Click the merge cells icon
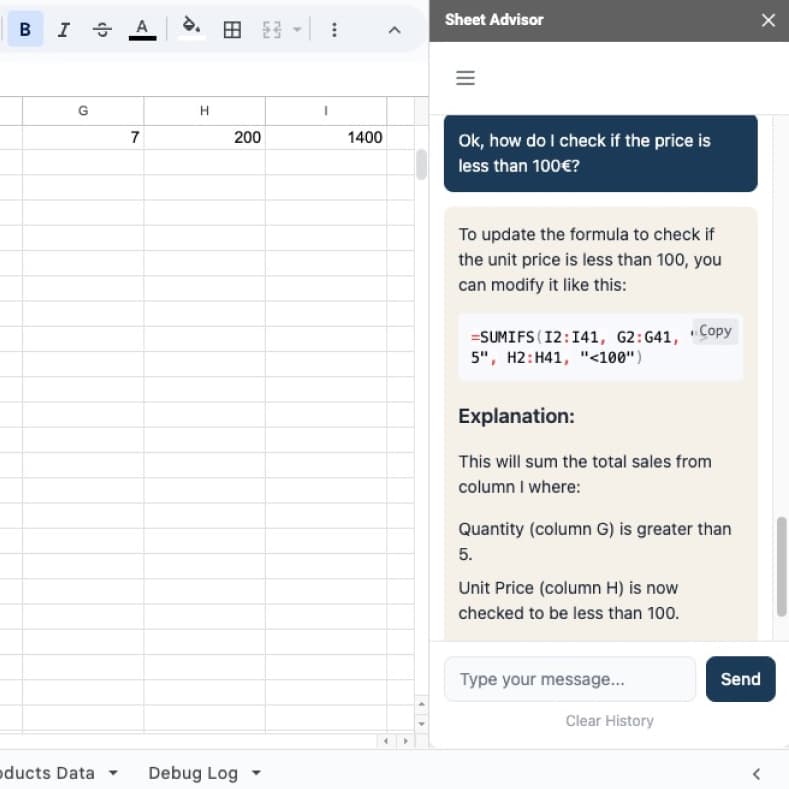This screenshot has width=789, height=789. (x=271, y=30)
